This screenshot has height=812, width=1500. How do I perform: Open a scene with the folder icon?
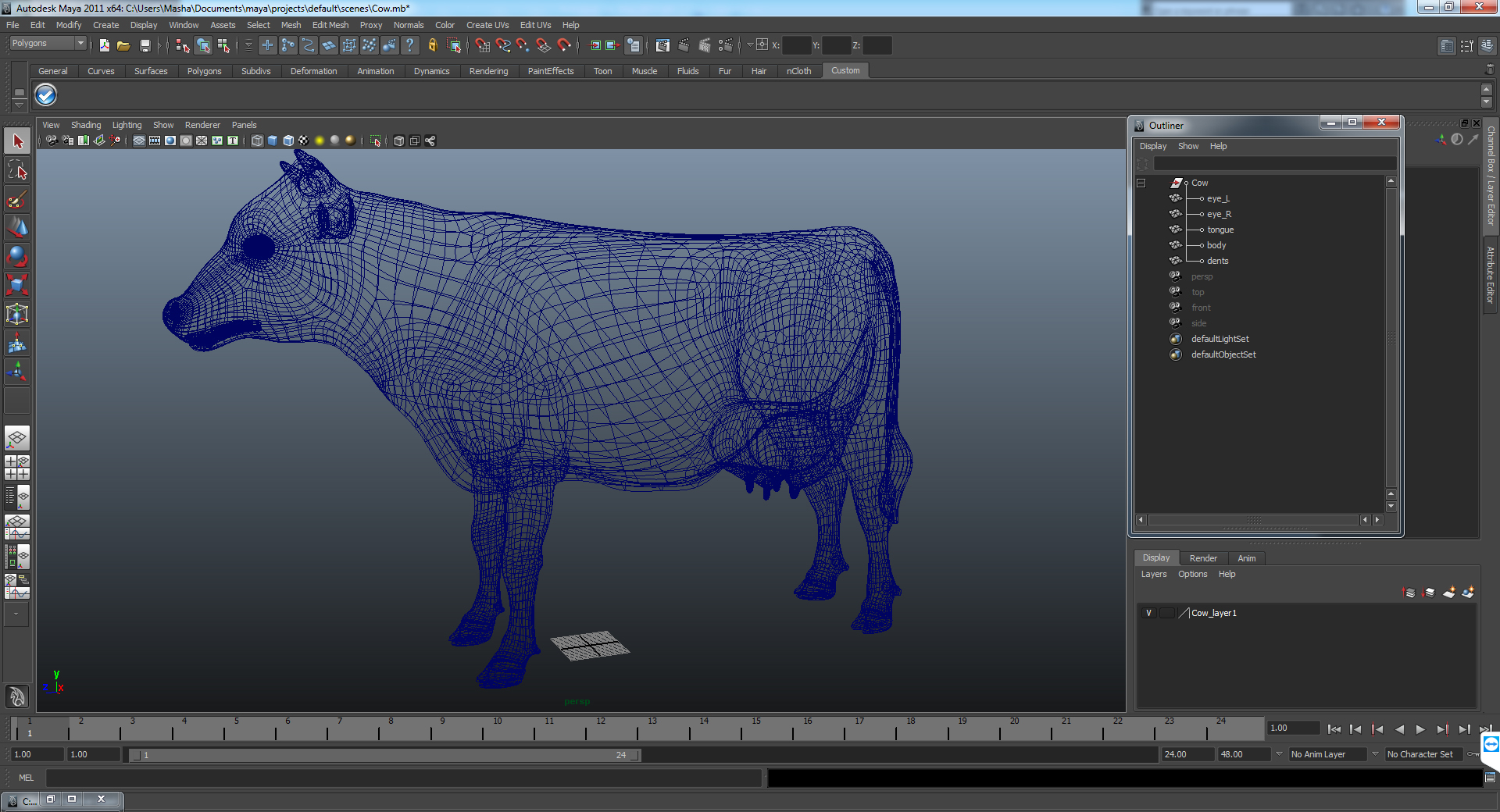[124, 45]
